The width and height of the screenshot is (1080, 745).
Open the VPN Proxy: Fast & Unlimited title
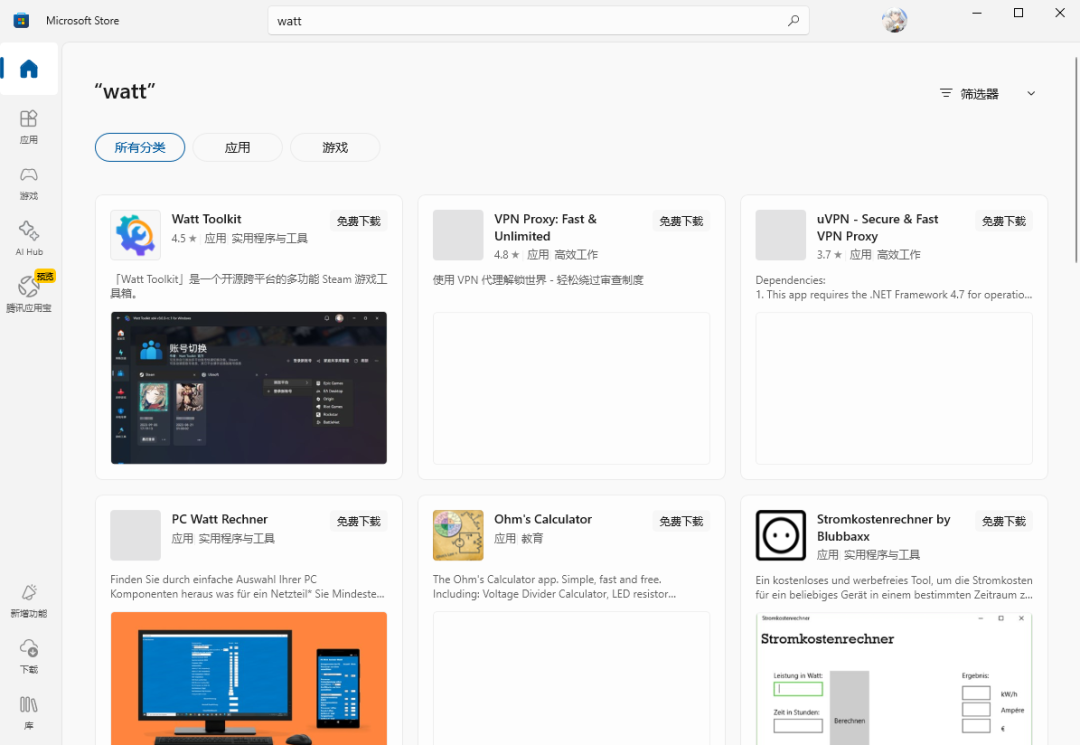(x=546, y=227)
